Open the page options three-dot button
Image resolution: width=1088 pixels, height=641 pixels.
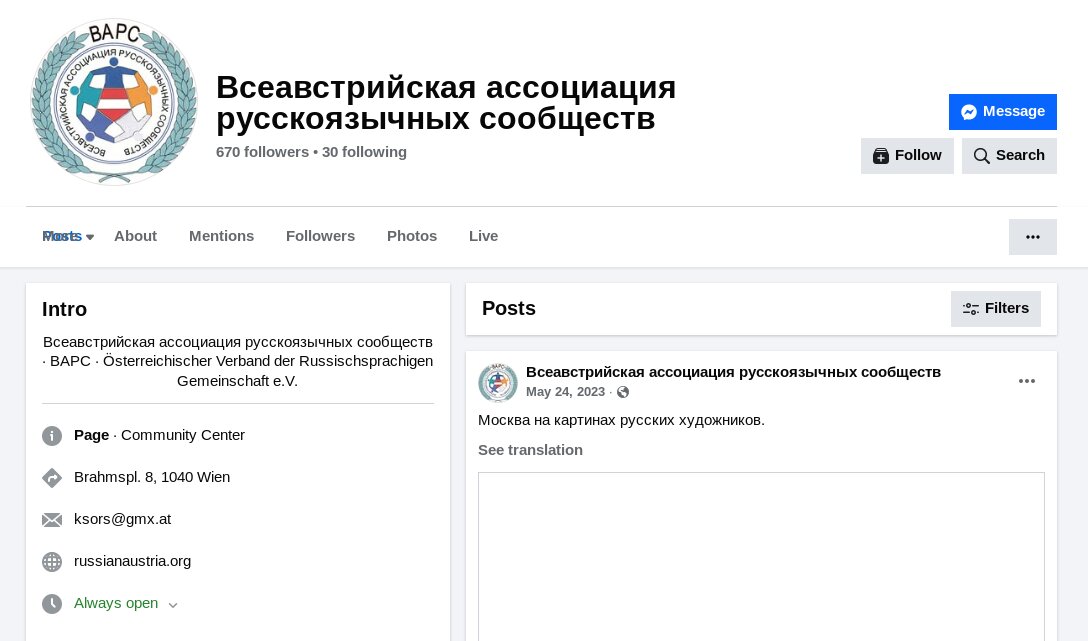(1032, 237)
